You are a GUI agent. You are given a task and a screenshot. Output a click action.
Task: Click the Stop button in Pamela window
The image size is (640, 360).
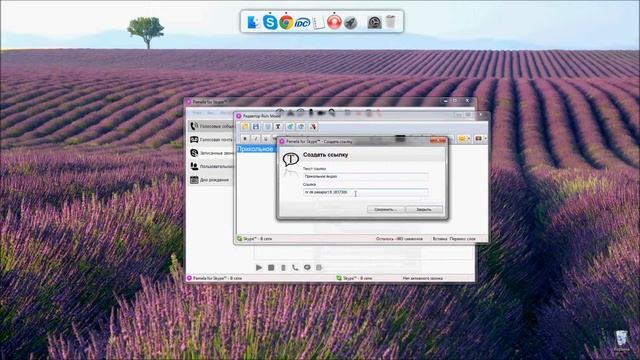click(x=271, y=267)
